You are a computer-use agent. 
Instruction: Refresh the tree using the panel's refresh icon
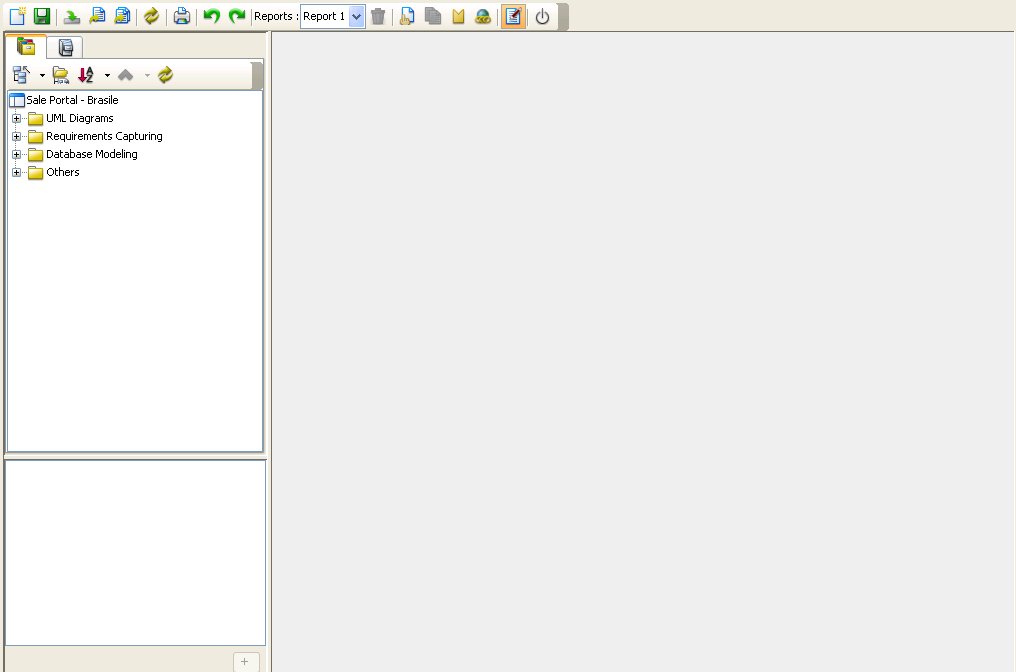click(x=165, y=75)
